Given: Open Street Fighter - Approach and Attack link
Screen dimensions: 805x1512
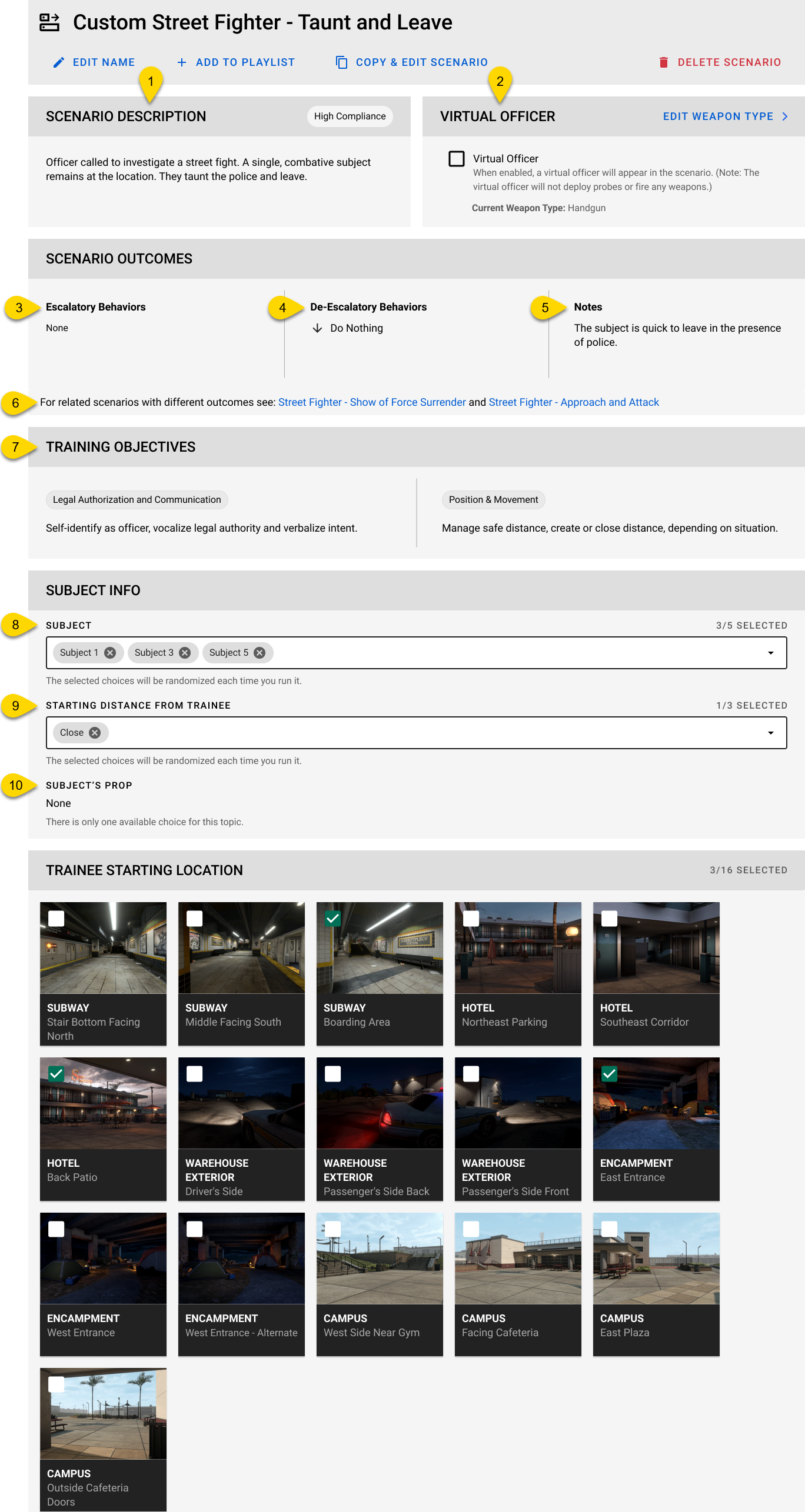Looking at the screenshot, I should coord(574,402).
